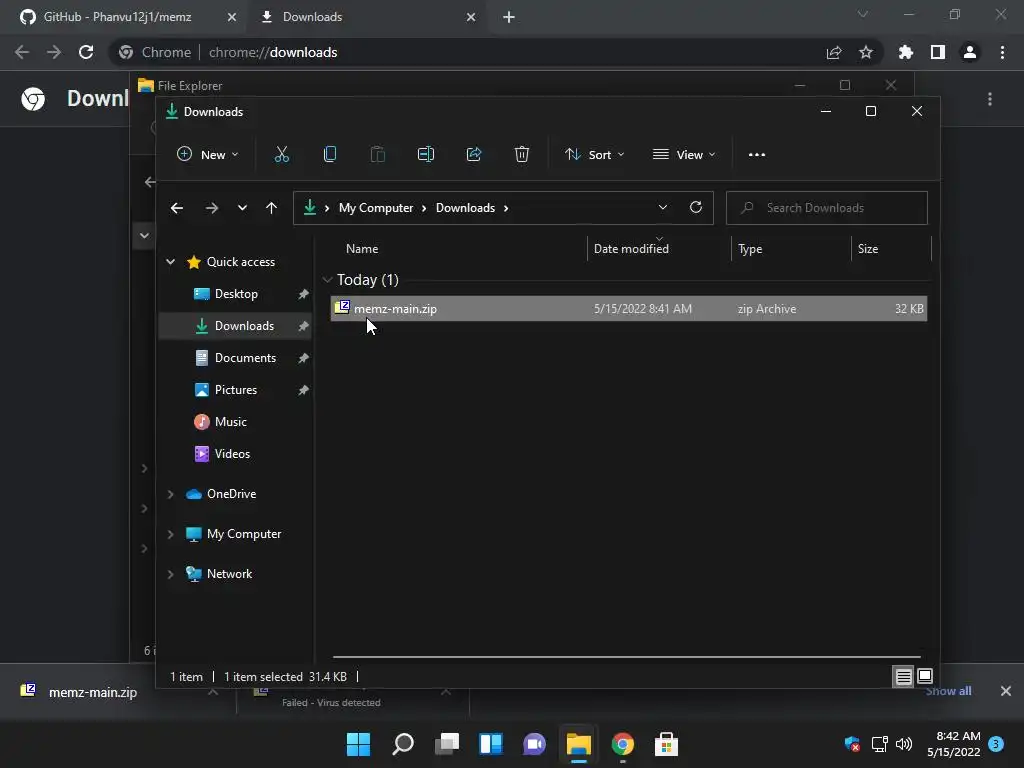Viewport: 1024px width, 768px height.
Task: Open Microsoft Store from the taskbar
Action: coord(667,744)
